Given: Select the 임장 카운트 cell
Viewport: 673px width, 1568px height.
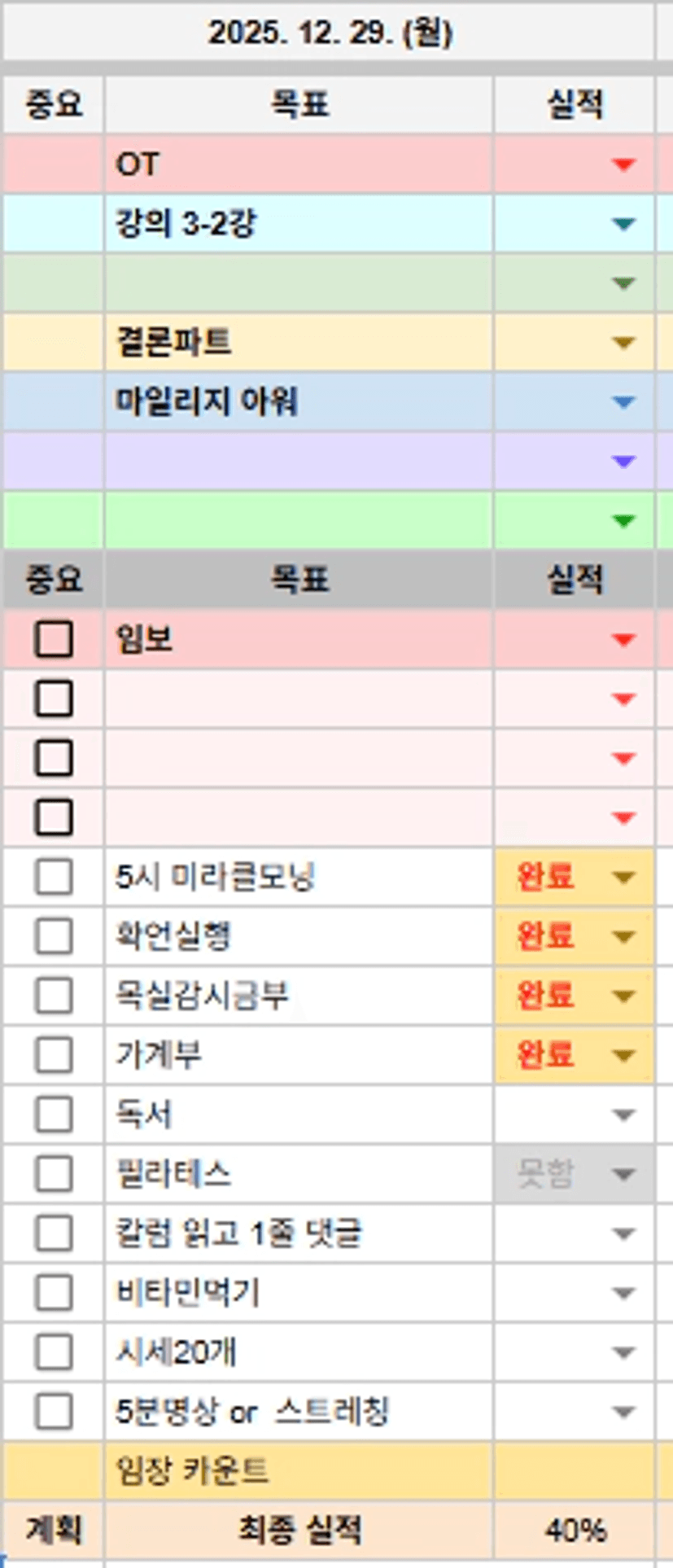Looking at the screenshot, I should [298, 1470].
